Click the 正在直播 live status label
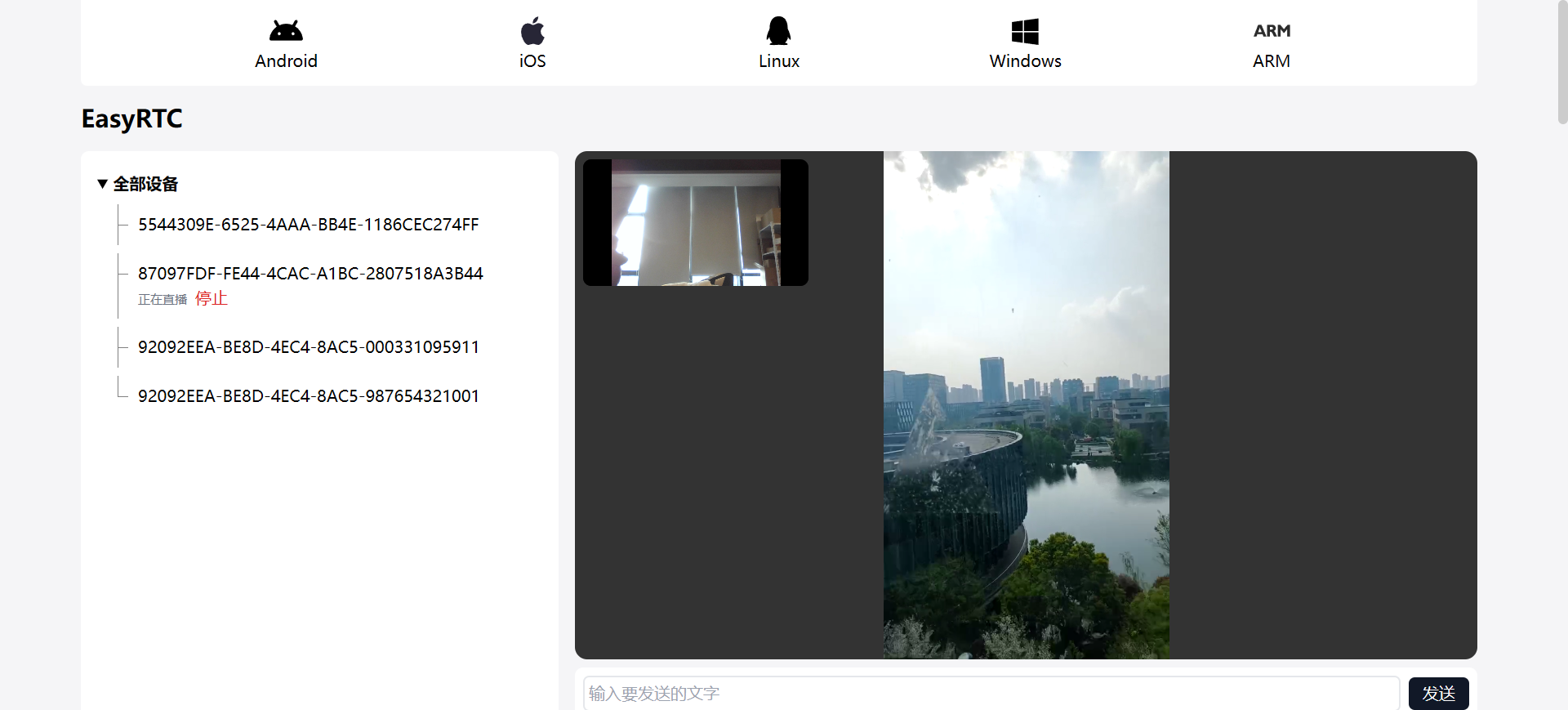1568x710 pixels. point(163,300)
